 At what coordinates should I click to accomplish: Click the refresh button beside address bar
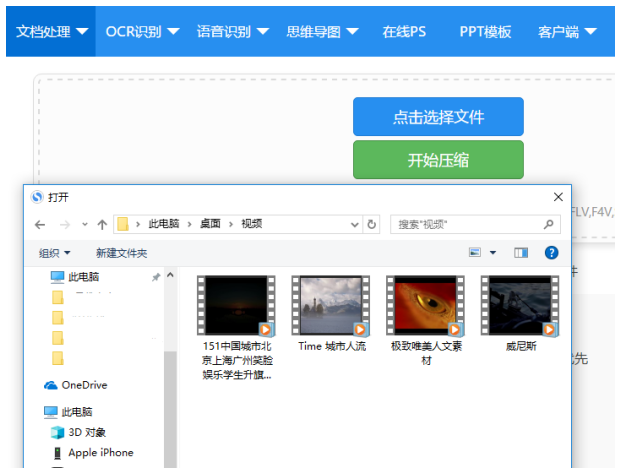(x=372, y=225)
